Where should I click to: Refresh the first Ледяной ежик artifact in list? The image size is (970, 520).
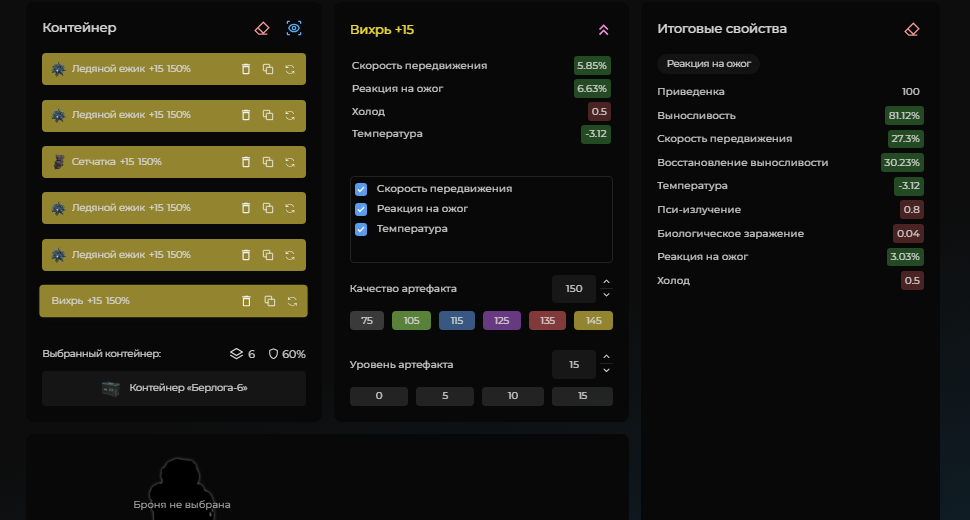pyautogui.click(x=290, y=69)
